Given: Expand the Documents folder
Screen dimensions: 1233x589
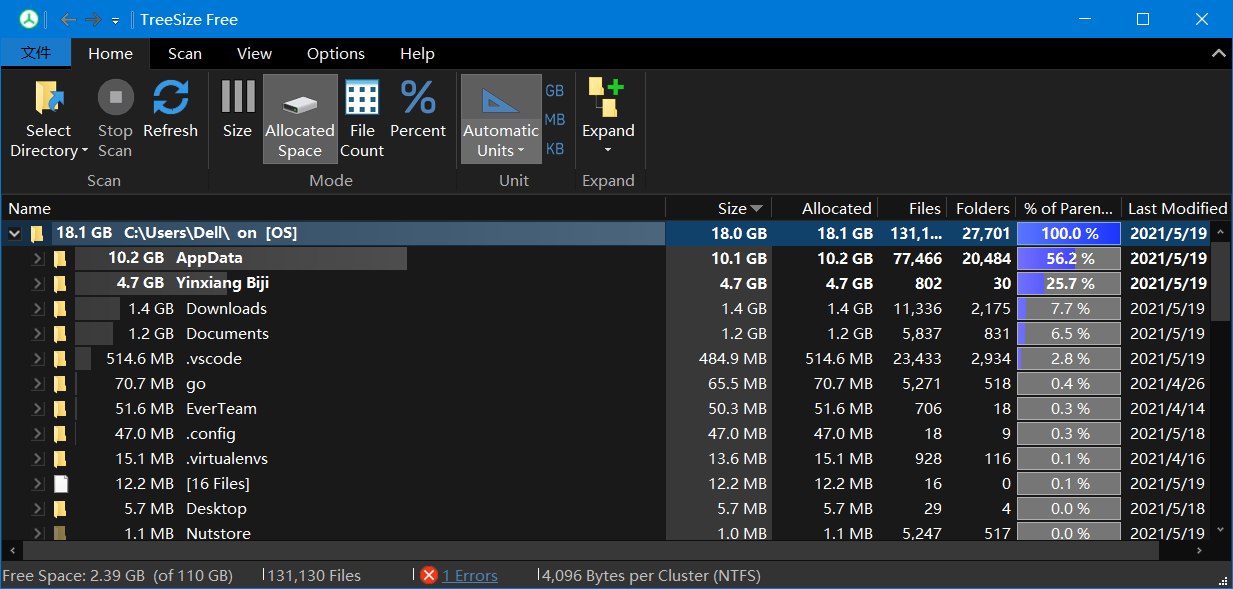Looking at the screenshot, I should (x=37, y=334).
